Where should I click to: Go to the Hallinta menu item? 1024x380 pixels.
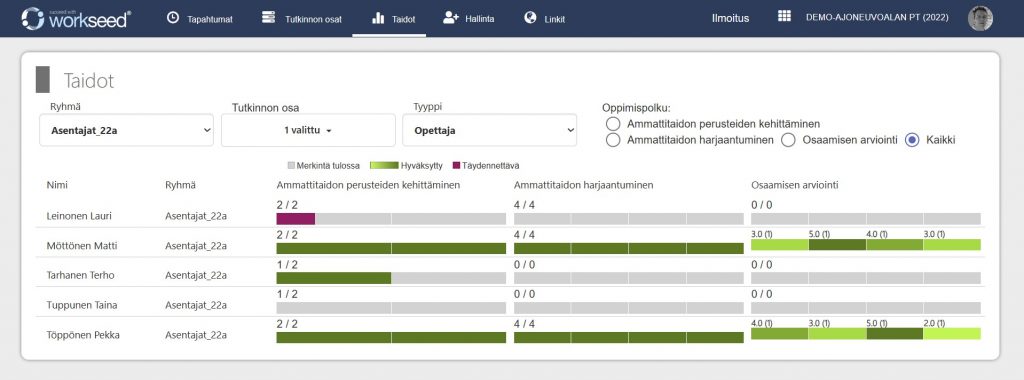[x=469, y=19]
